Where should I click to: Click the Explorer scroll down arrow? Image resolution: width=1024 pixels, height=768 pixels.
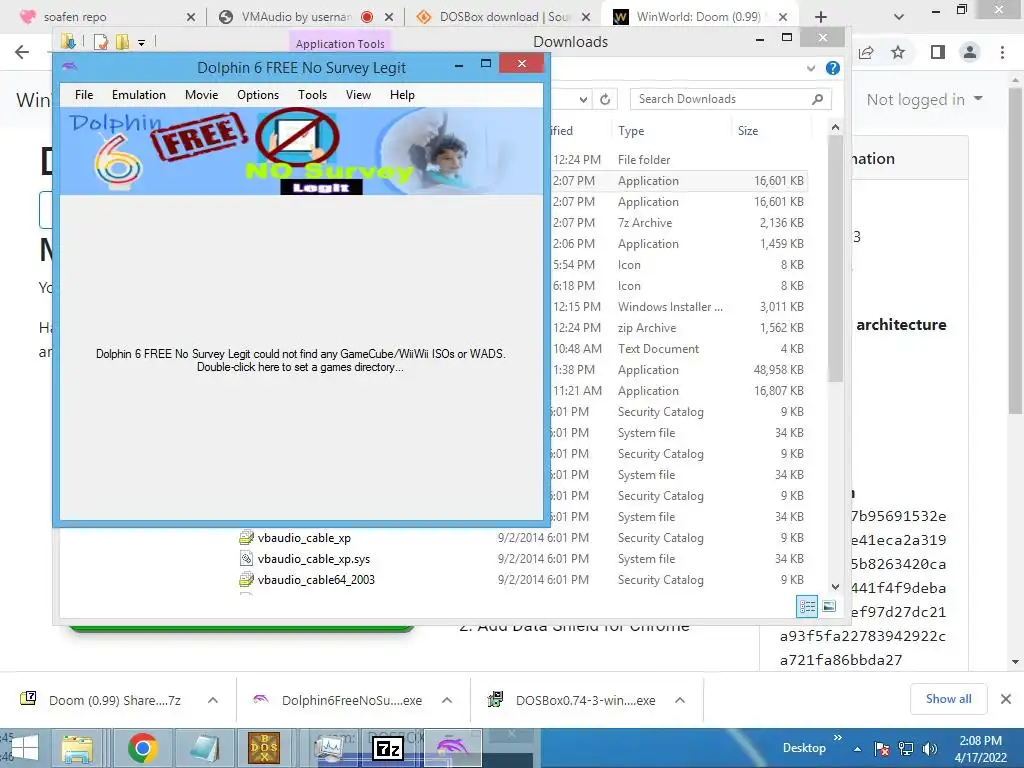[835, 586]
